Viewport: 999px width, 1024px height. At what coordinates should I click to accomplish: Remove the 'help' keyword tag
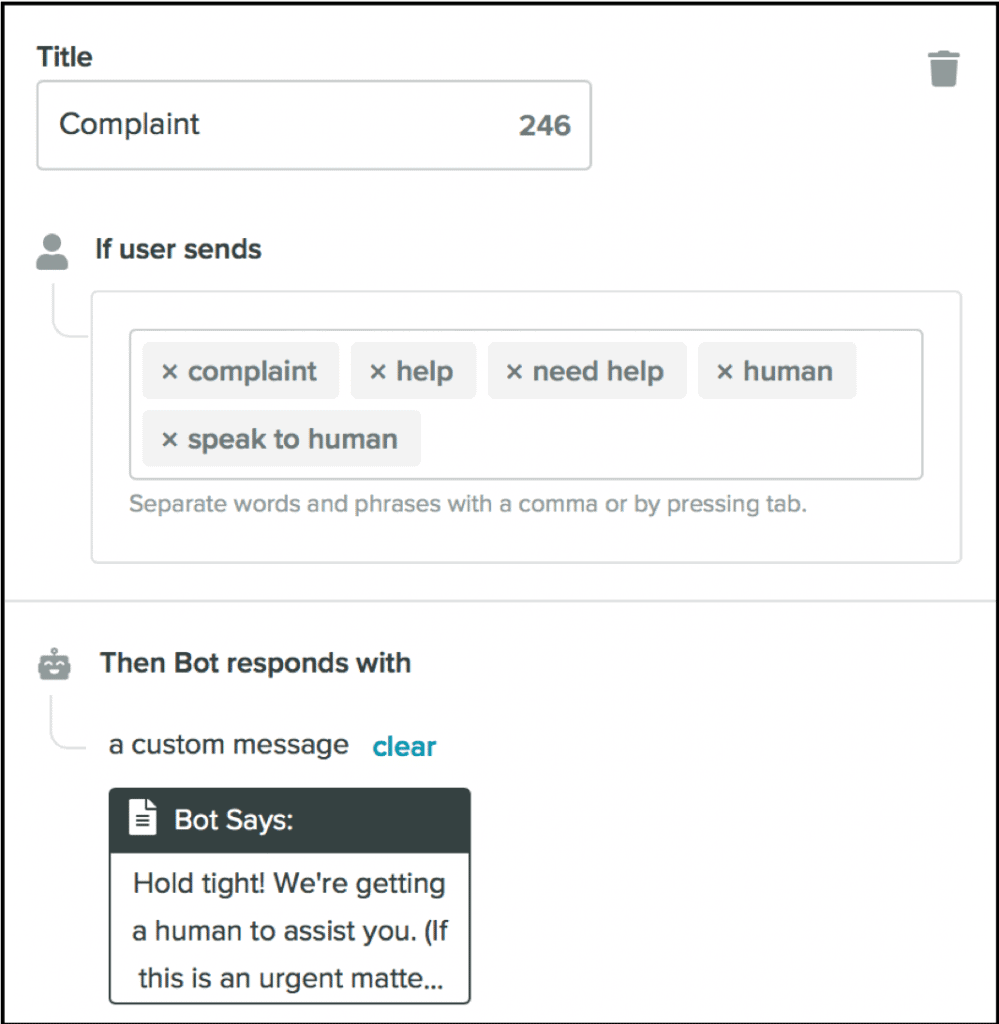(377, 371)
